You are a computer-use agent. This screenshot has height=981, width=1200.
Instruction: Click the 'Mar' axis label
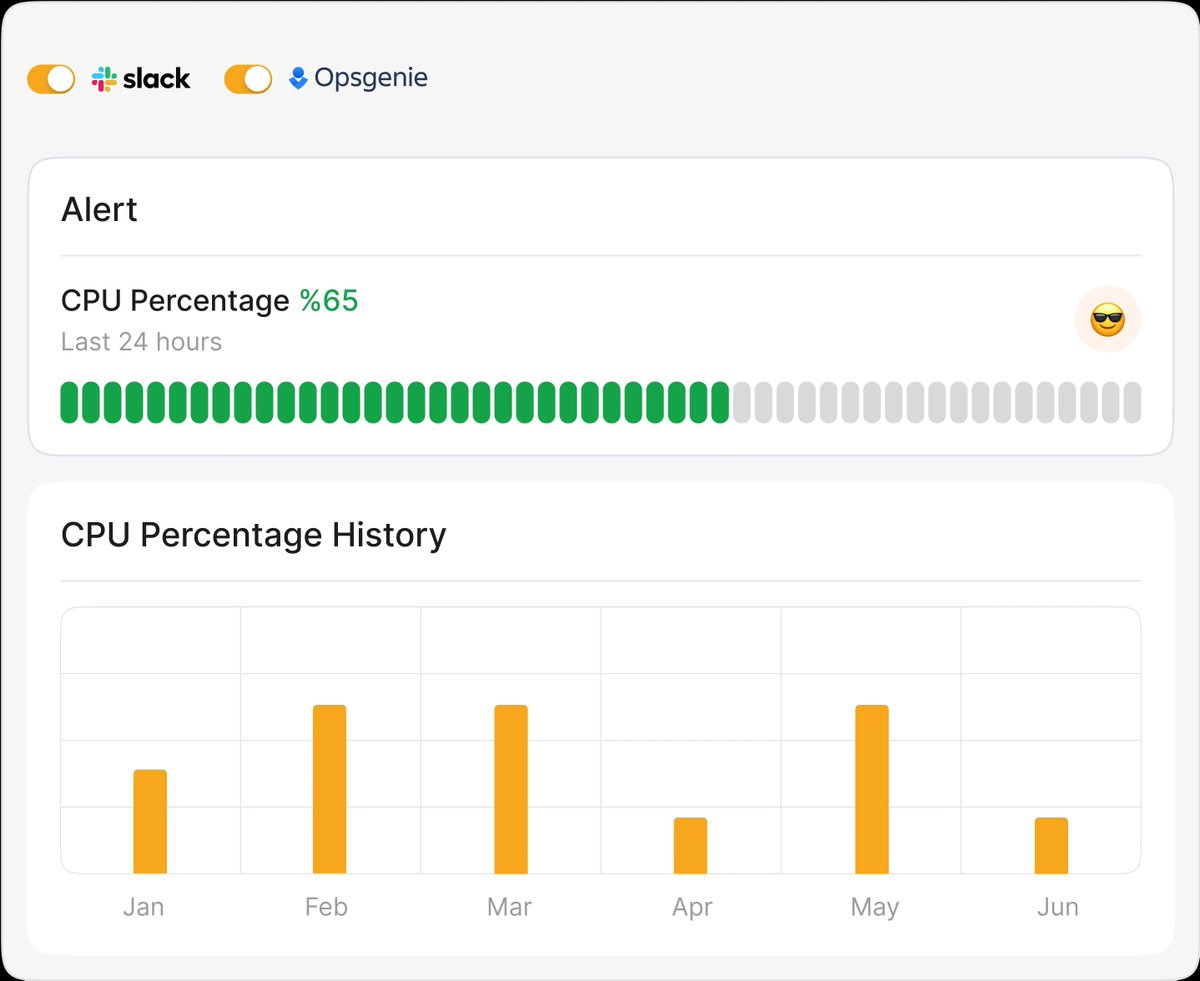coord(509,907)
